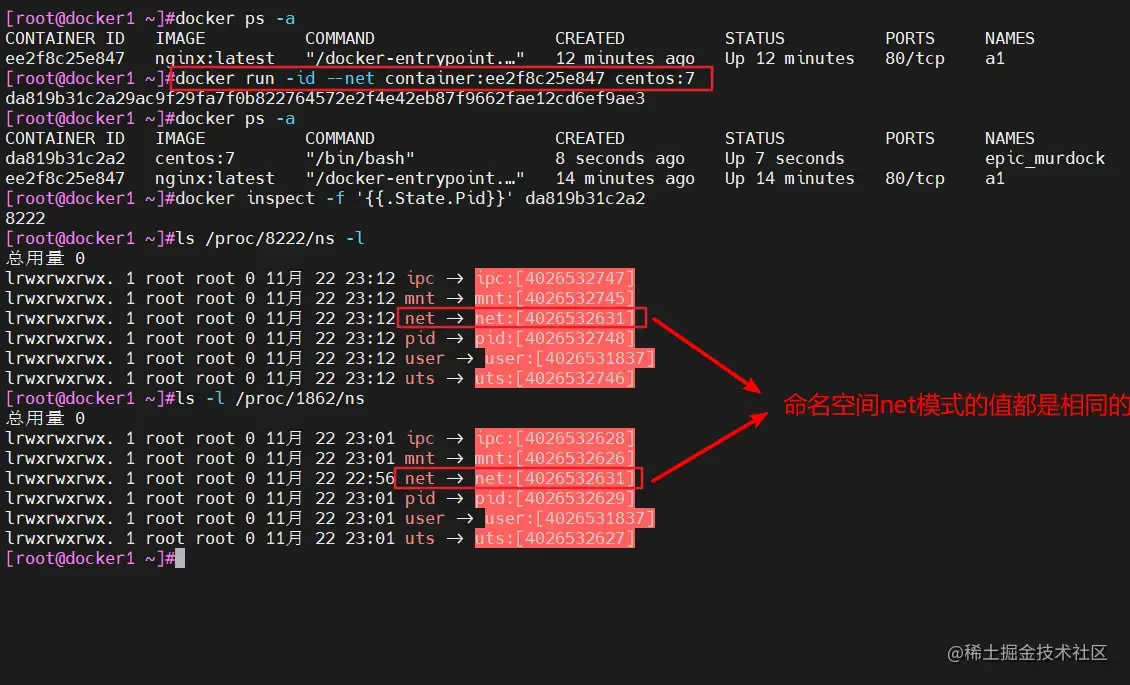Image resolution: width=1130 pixels, height=685 pixels.
Task: Click pid:[4026532629] namespace value
Action: click(x=554, y=498)
